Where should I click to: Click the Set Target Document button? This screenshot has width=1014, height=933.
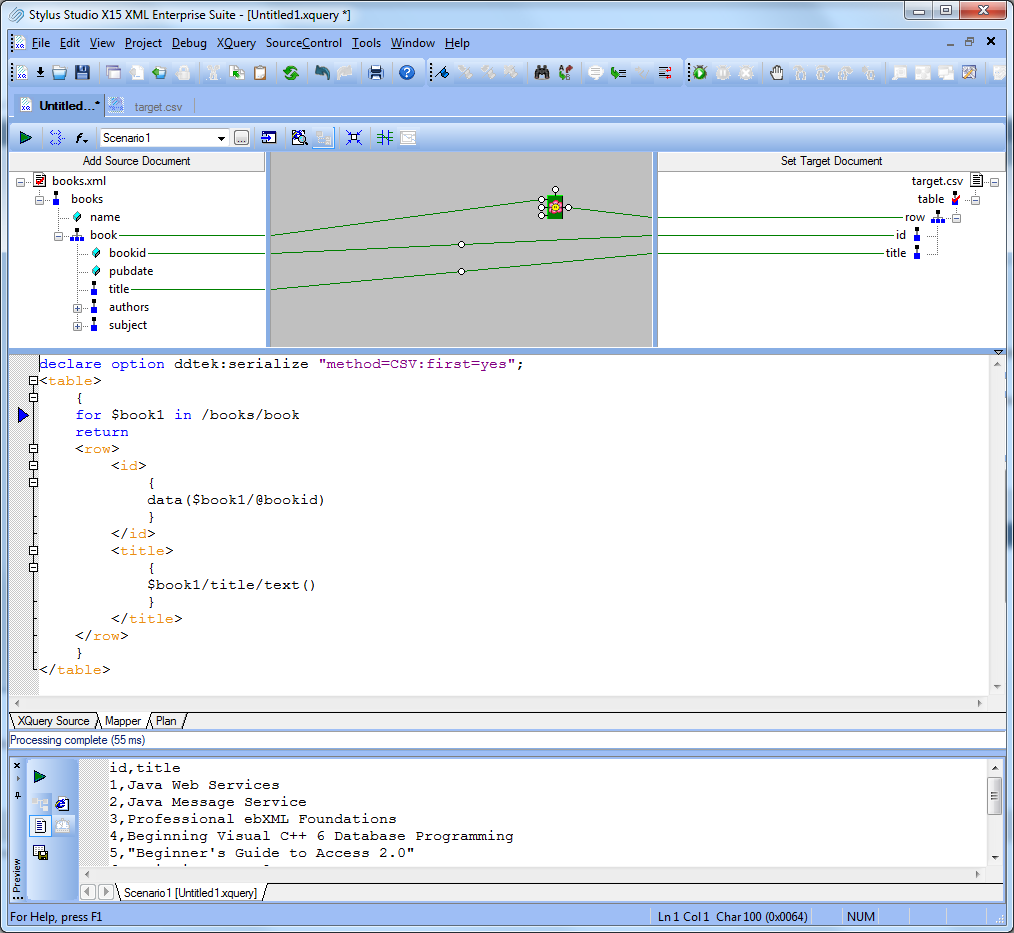[831, 161]
